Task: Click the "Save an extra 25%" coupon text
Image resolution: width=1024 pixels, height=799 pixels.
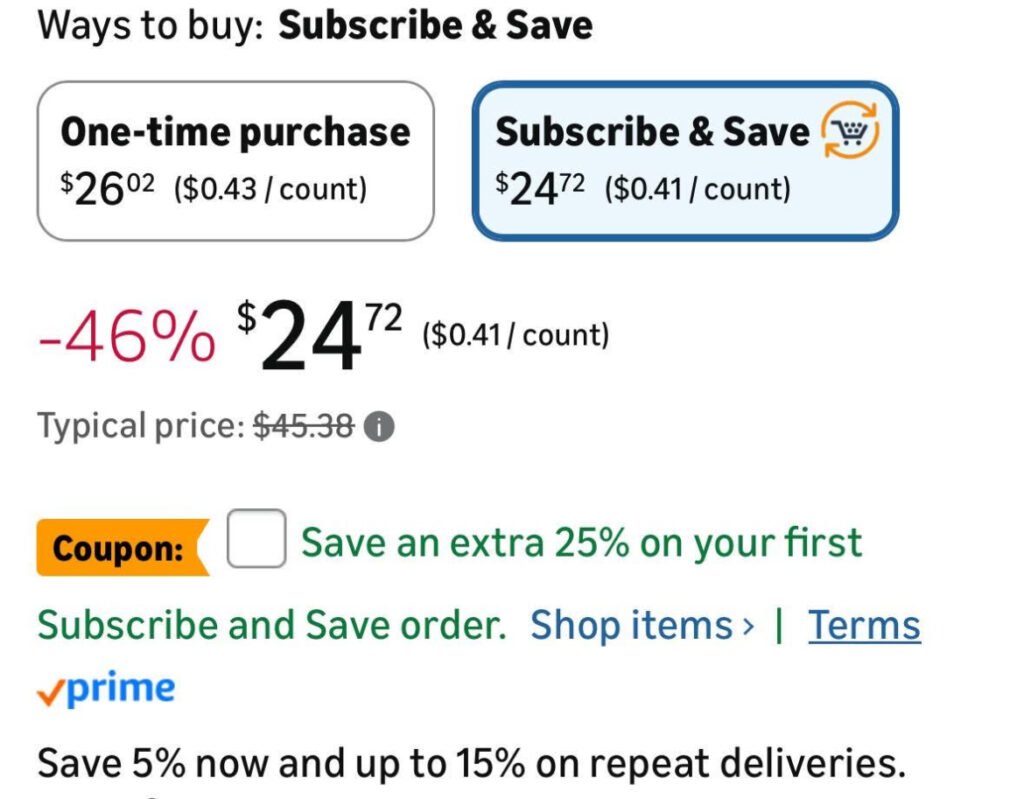Action: [581, 543]
